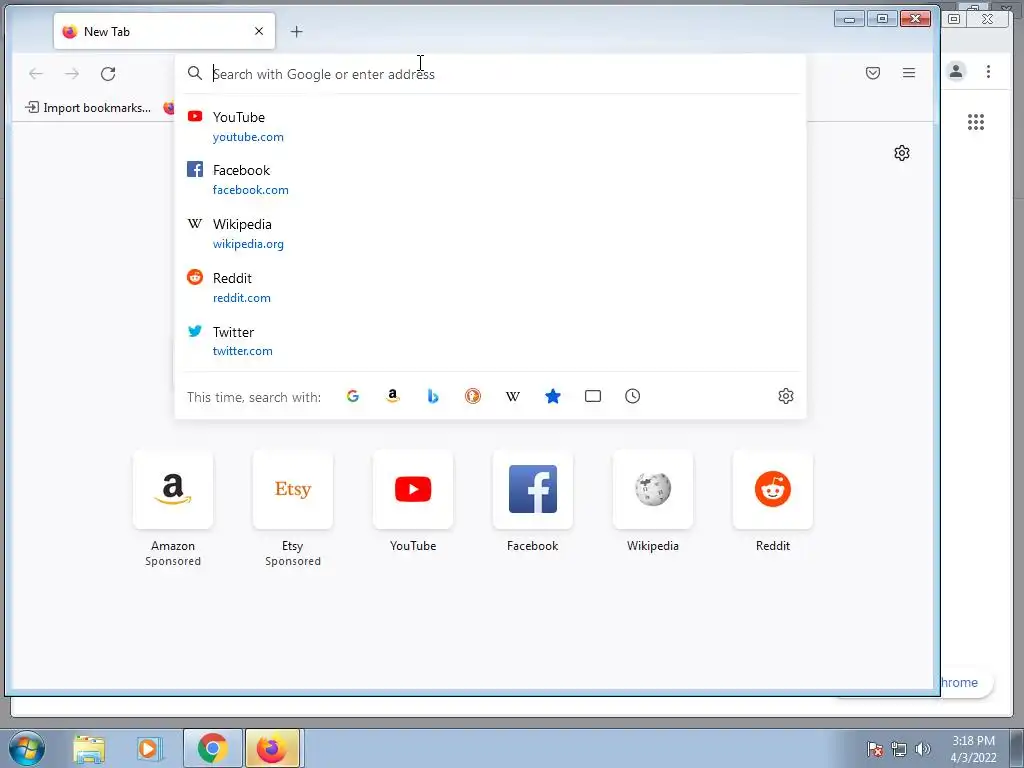This screenshot has height=768, width=1024.
Task: Open Firefox application hamburger menu
Action: (x=908, y=73)
